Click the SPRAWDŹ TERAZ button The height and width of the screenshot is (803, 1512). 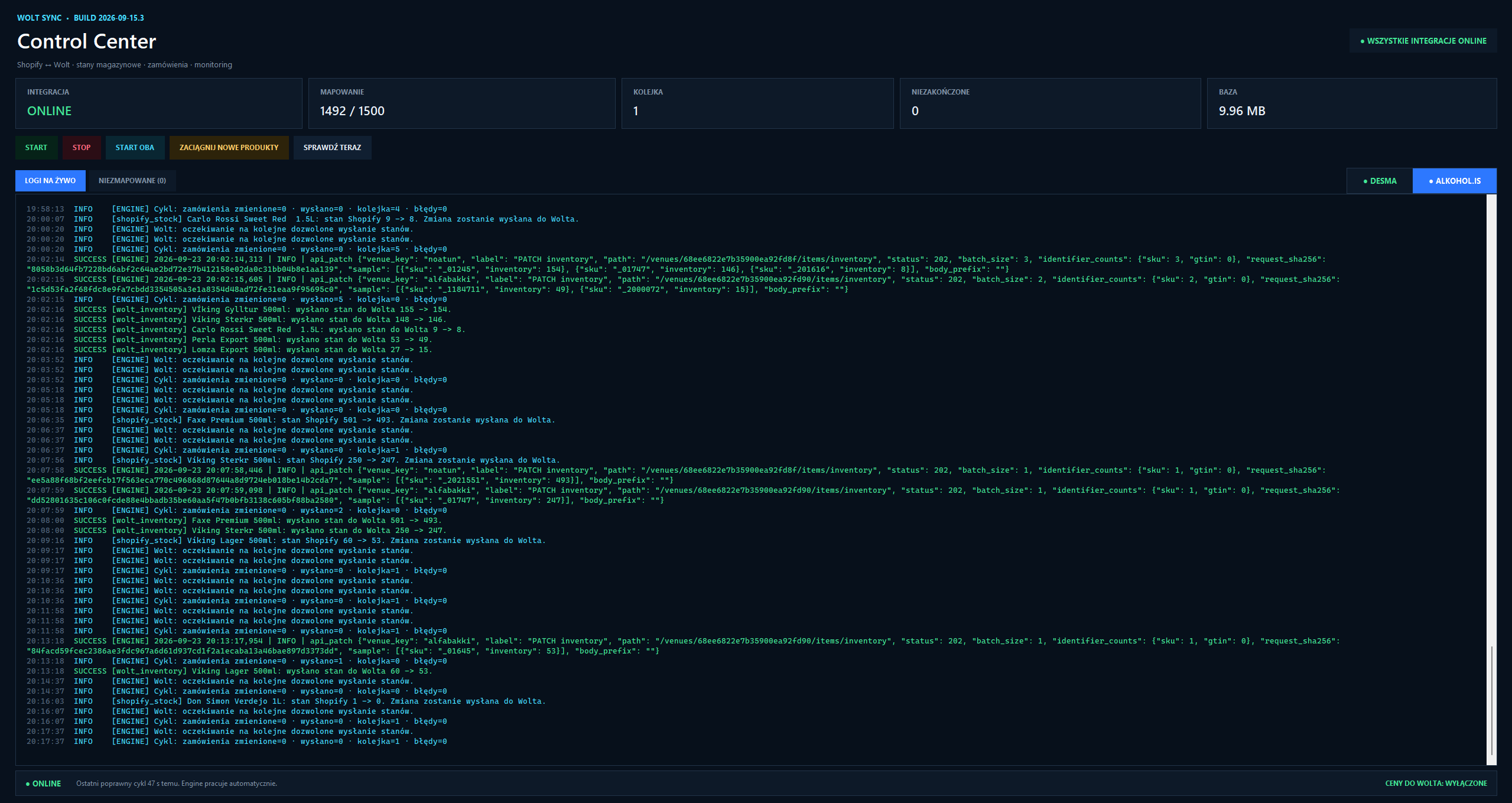tap(332, 148)
